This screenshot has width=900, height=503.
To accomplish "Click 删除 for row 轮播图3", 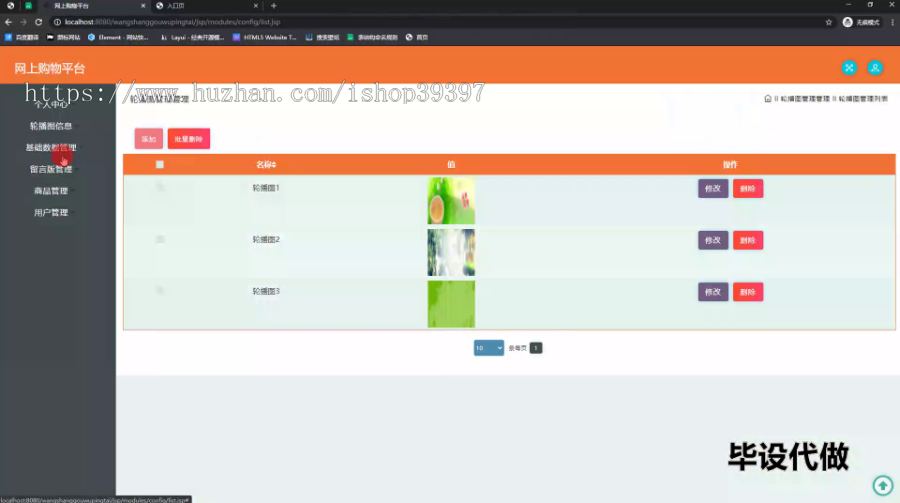I will pos(748,292).
